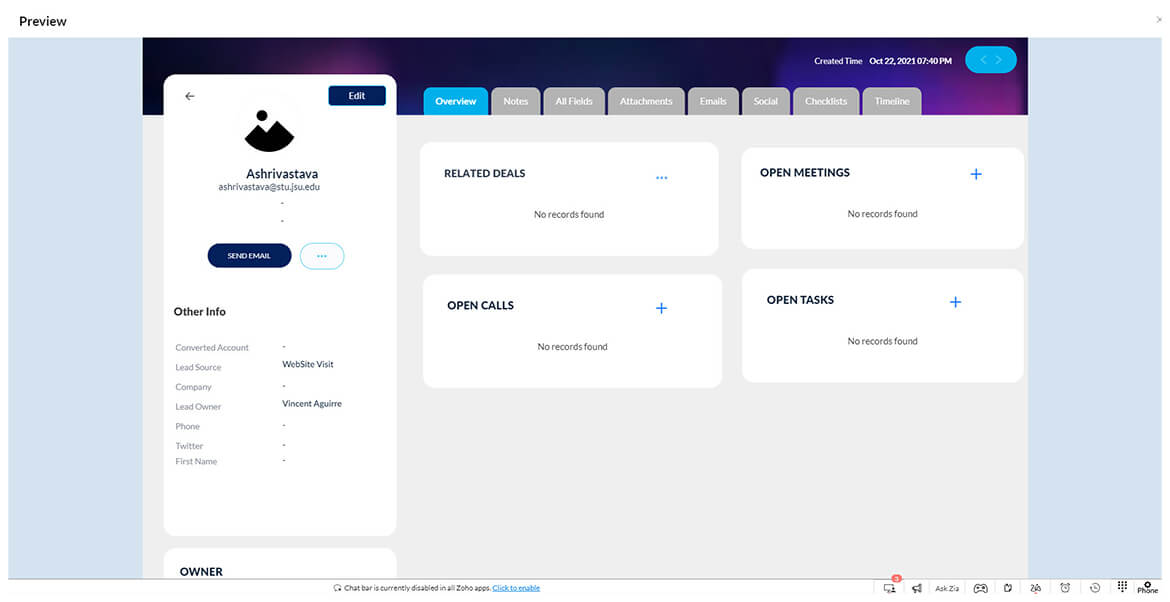
Task: Add a new open meeting with plus icon
Action: [x=976, y=174]
